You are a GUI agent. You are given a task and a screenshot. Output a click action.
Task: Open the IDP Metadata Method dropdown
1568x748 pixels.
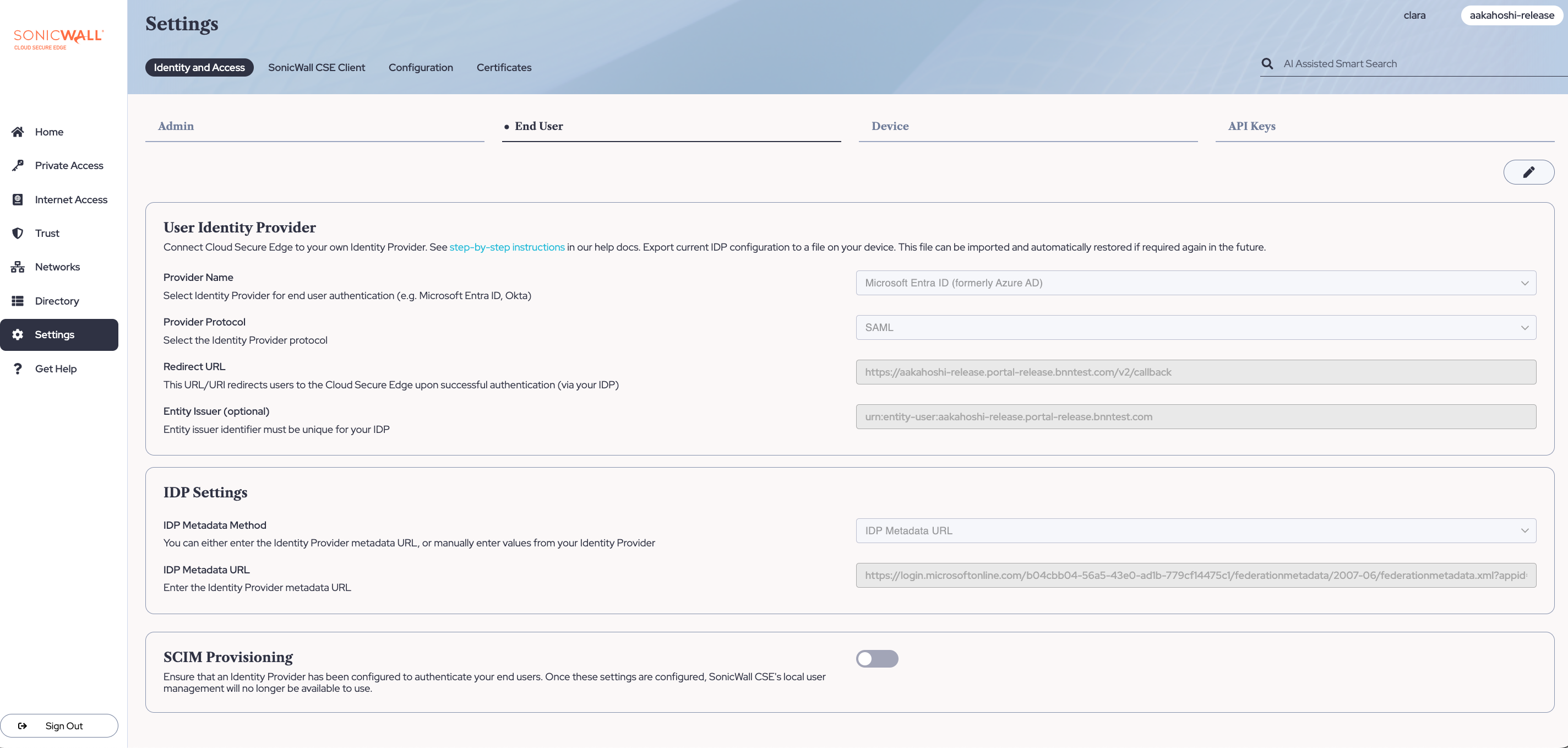[1195, 530]
